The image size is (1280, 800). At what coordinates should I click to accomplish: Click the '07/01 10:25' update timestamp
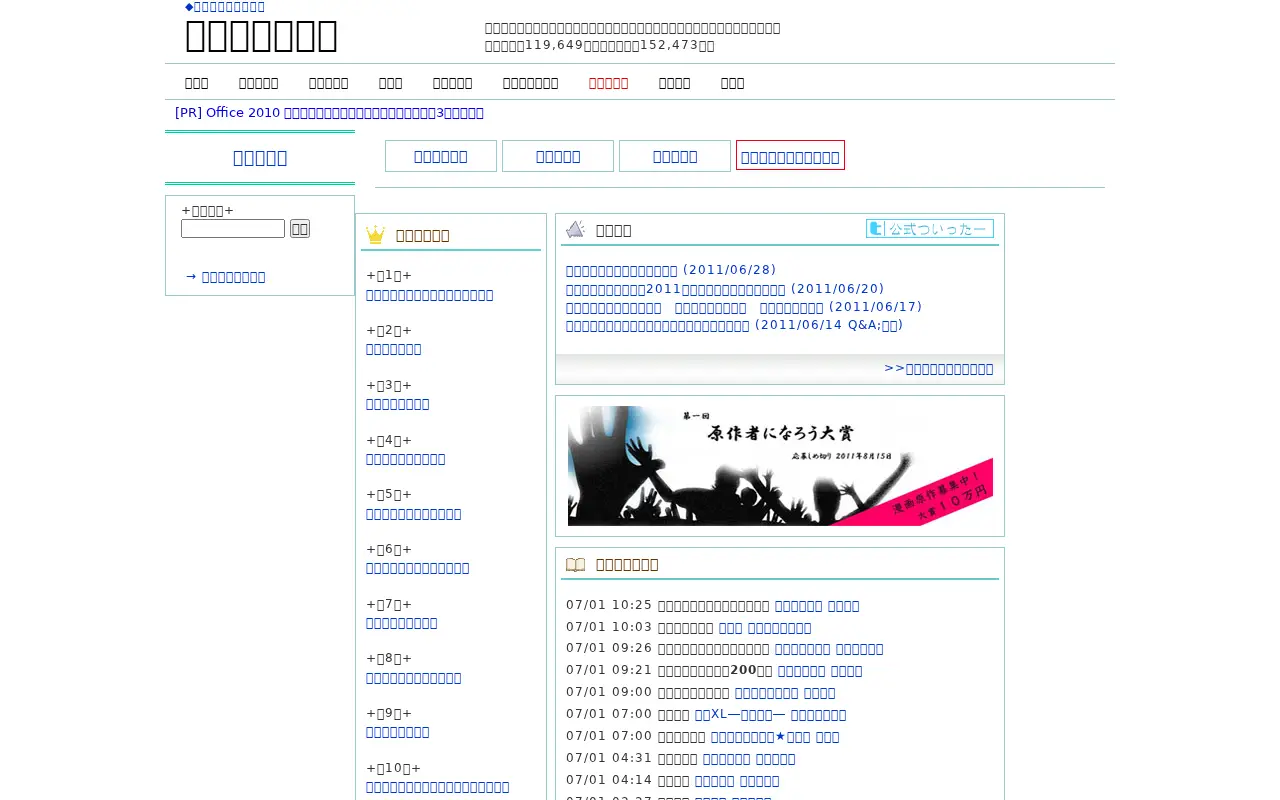(x=609, y=605)
